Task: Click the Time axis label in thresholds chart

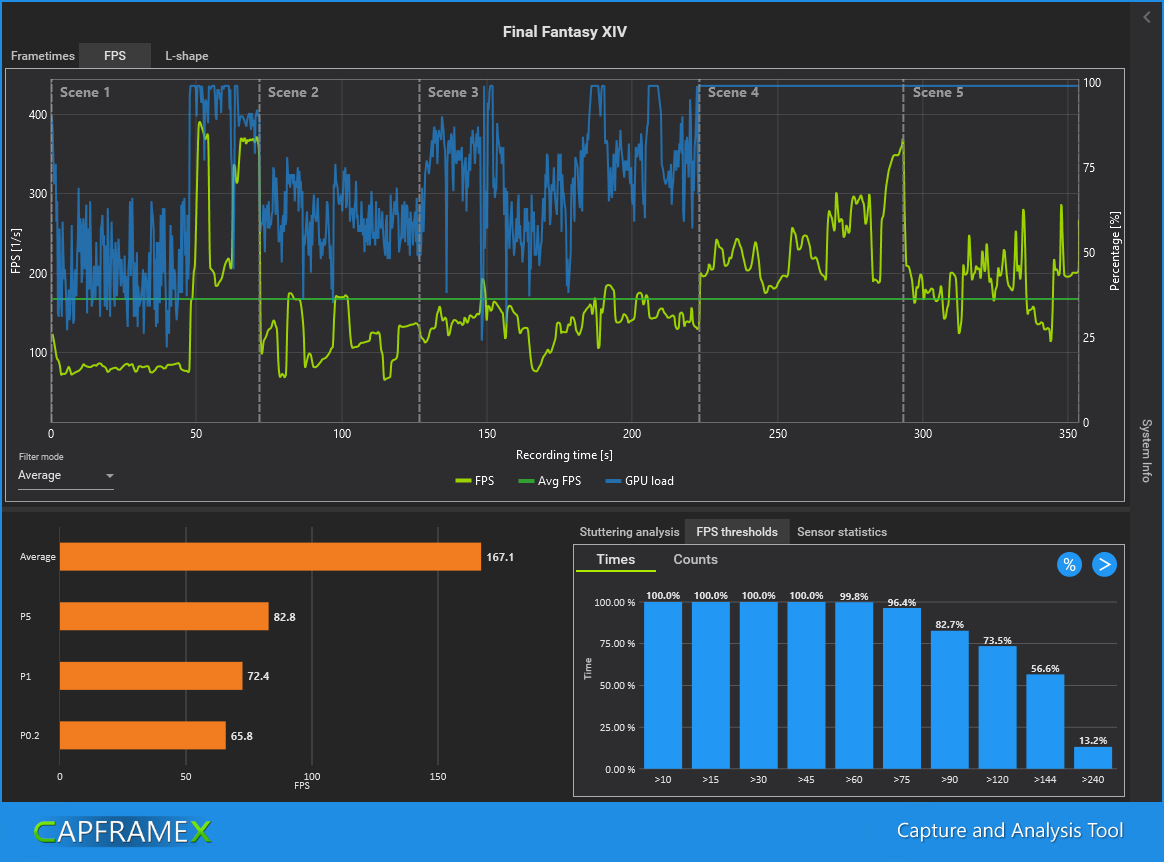Action: click(588, 668)
